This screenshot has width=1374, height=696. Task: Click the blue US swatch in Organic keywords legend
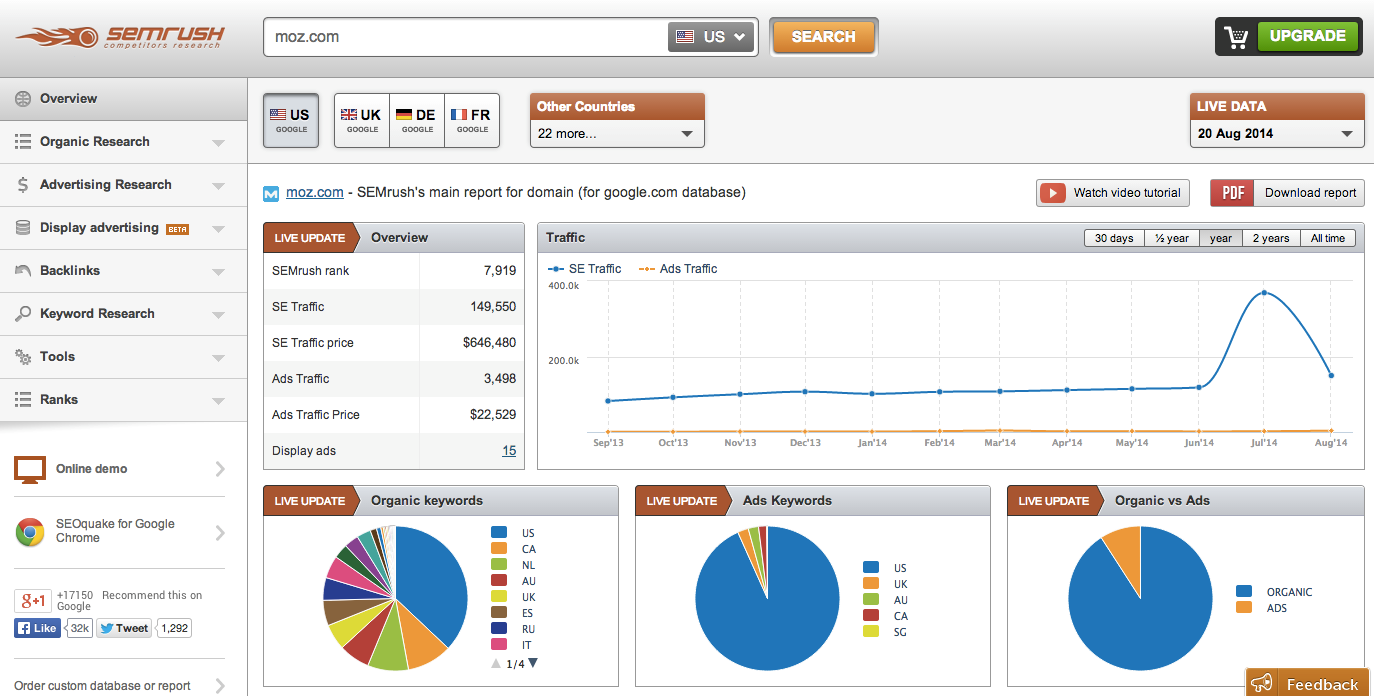pyautogui.click(x=499, y=533)
